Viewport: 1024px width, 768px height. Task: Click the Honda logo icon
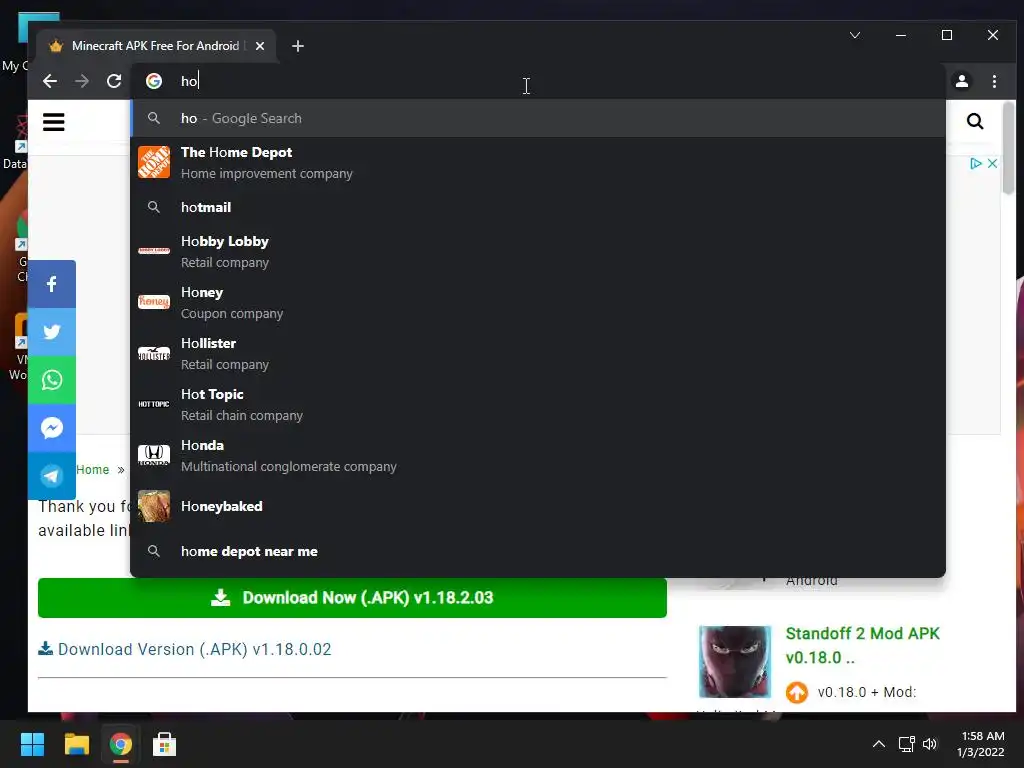click(154, 455)
